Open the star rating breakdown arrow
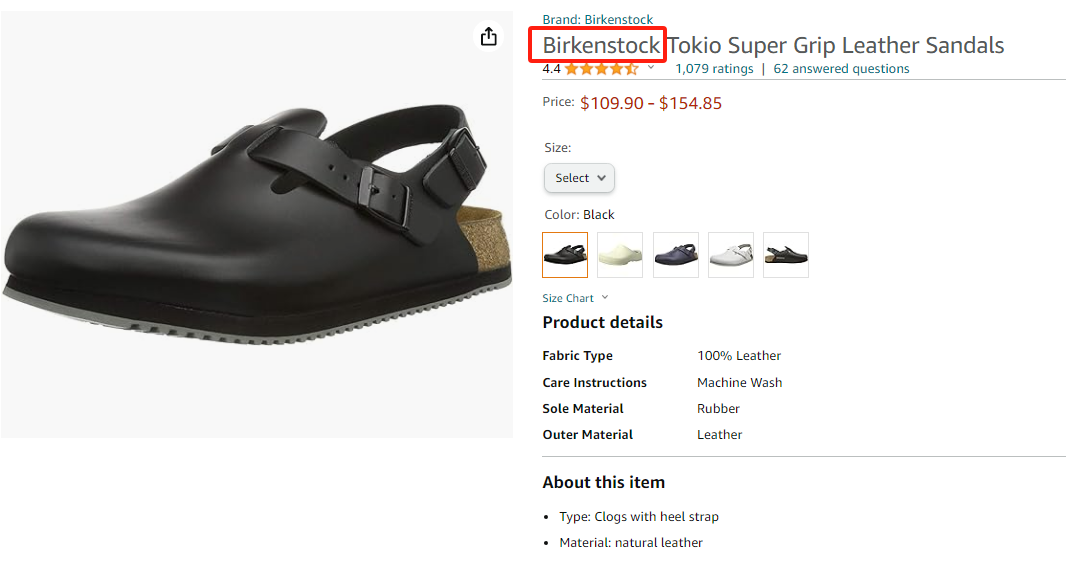Viewport: 1071px width, 561px height. click(x=651, y=68)
